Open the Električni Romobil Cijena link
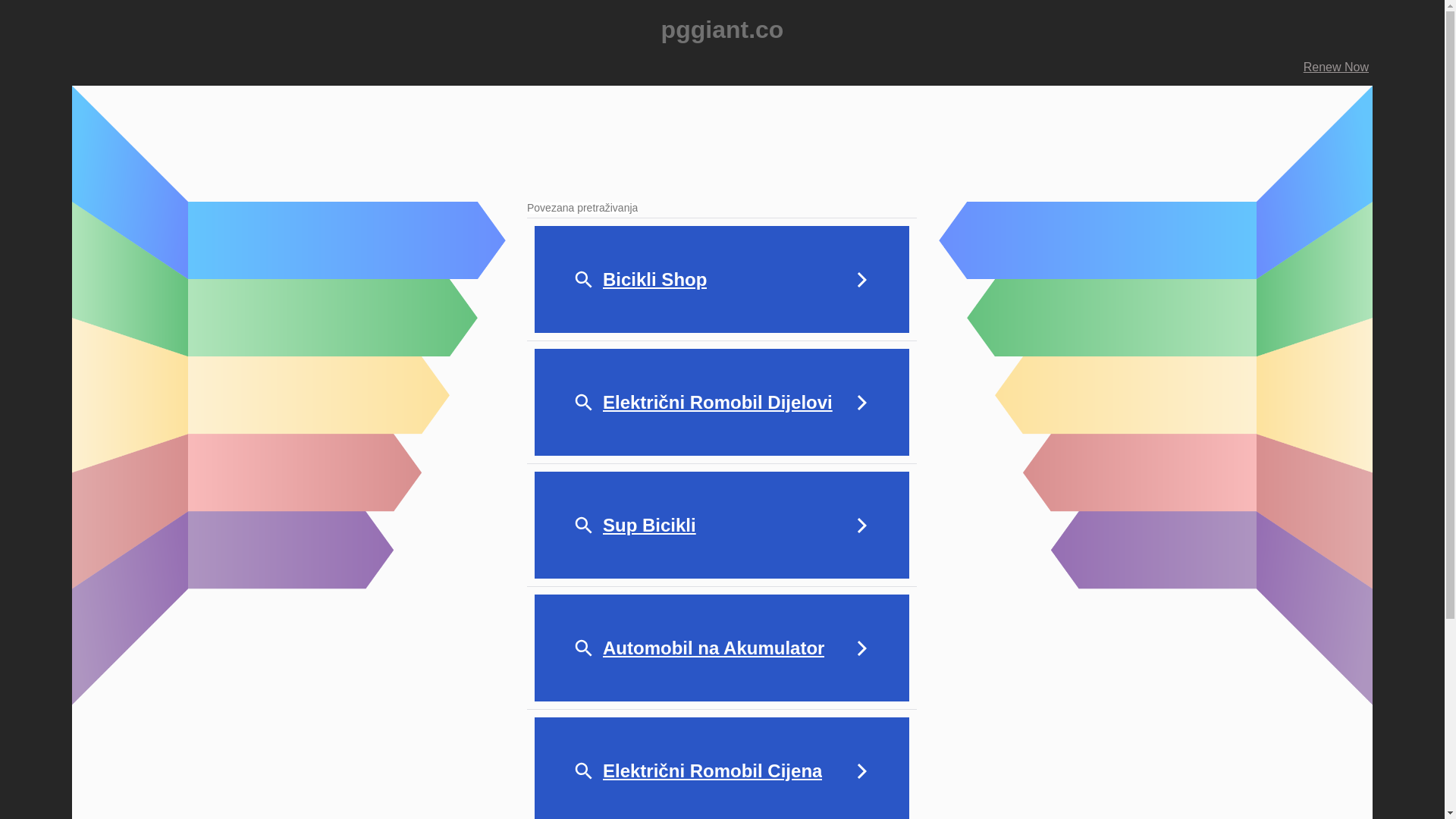The image size is (1456, 819). pos(712,771)
